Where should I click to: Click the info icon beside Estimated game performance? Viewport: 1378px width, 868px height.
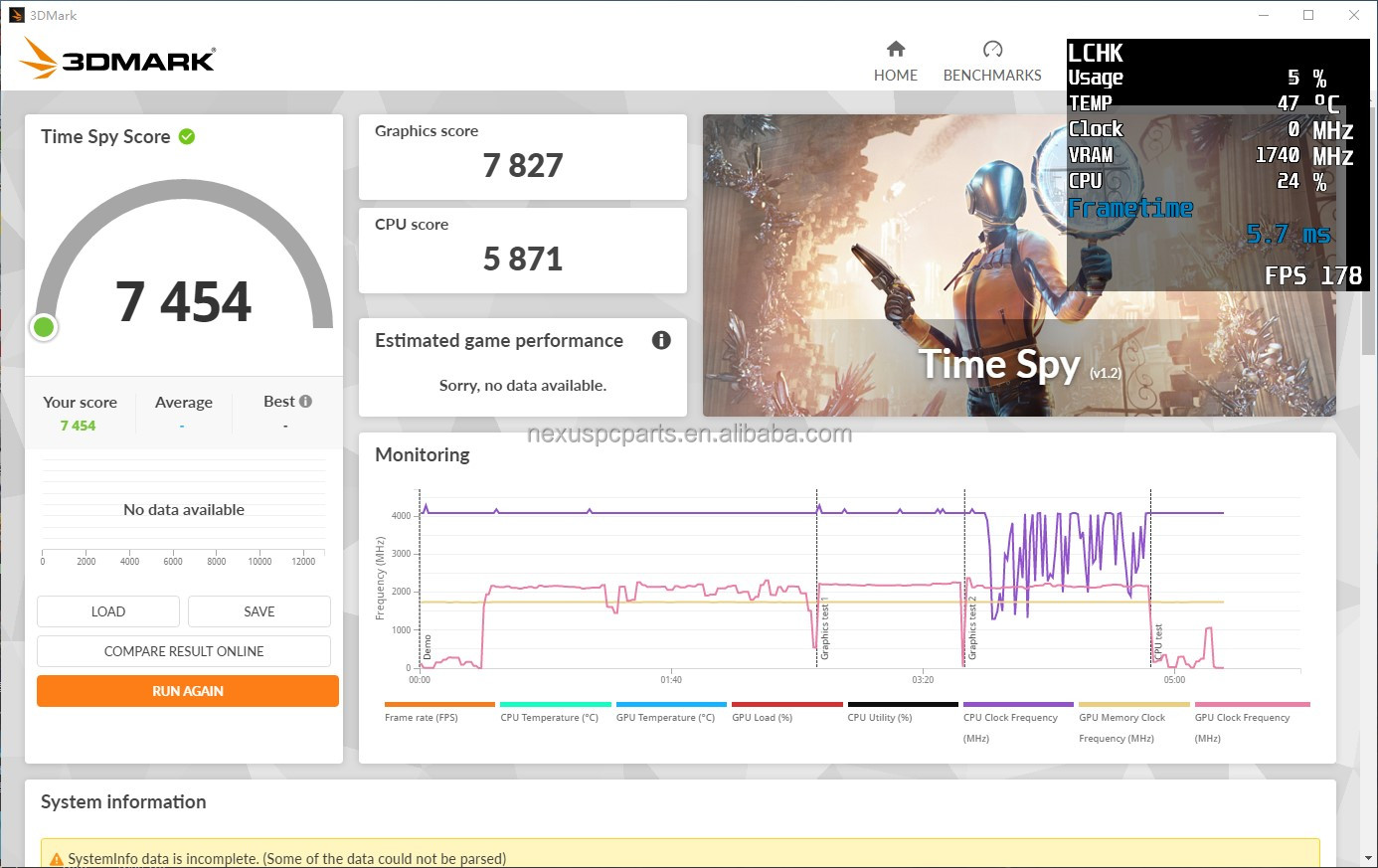pyautogui.click(x=661, y=340)
